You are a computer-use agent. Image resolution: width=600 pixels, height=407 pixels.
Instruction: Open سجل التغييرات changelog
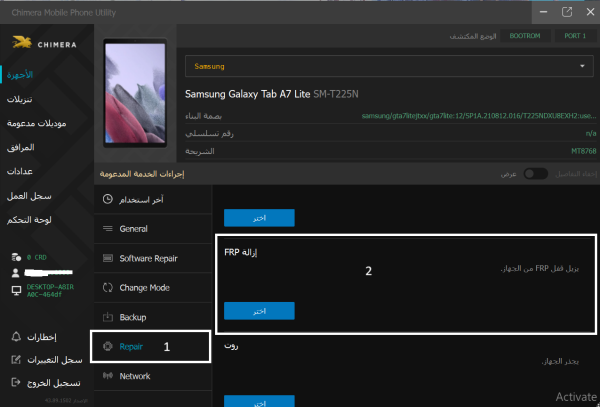coord(55,360)
